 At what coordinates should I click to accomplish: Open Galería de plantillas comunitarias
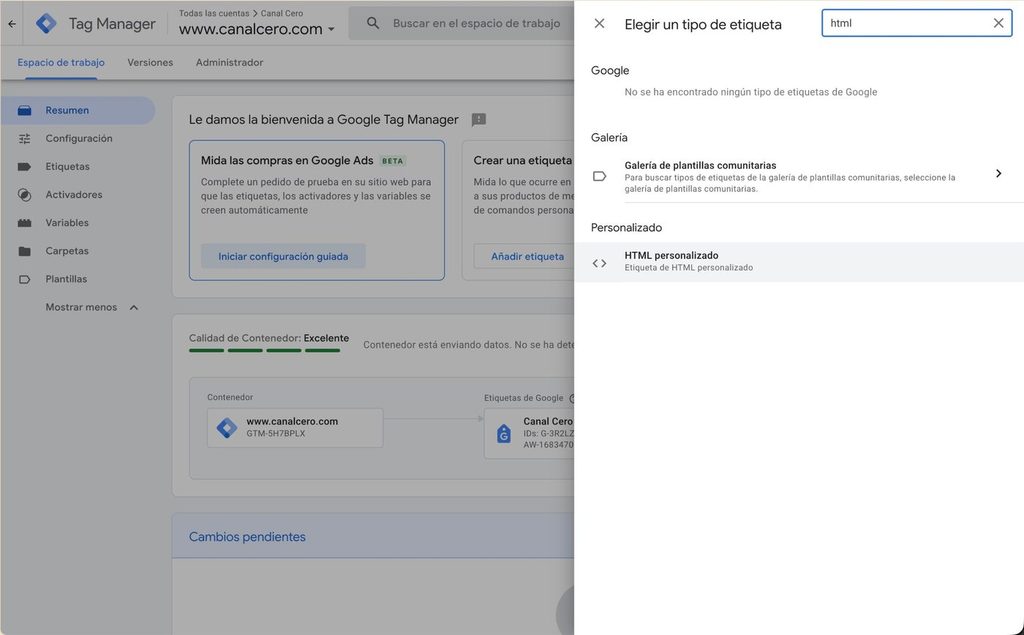[799, 176]
